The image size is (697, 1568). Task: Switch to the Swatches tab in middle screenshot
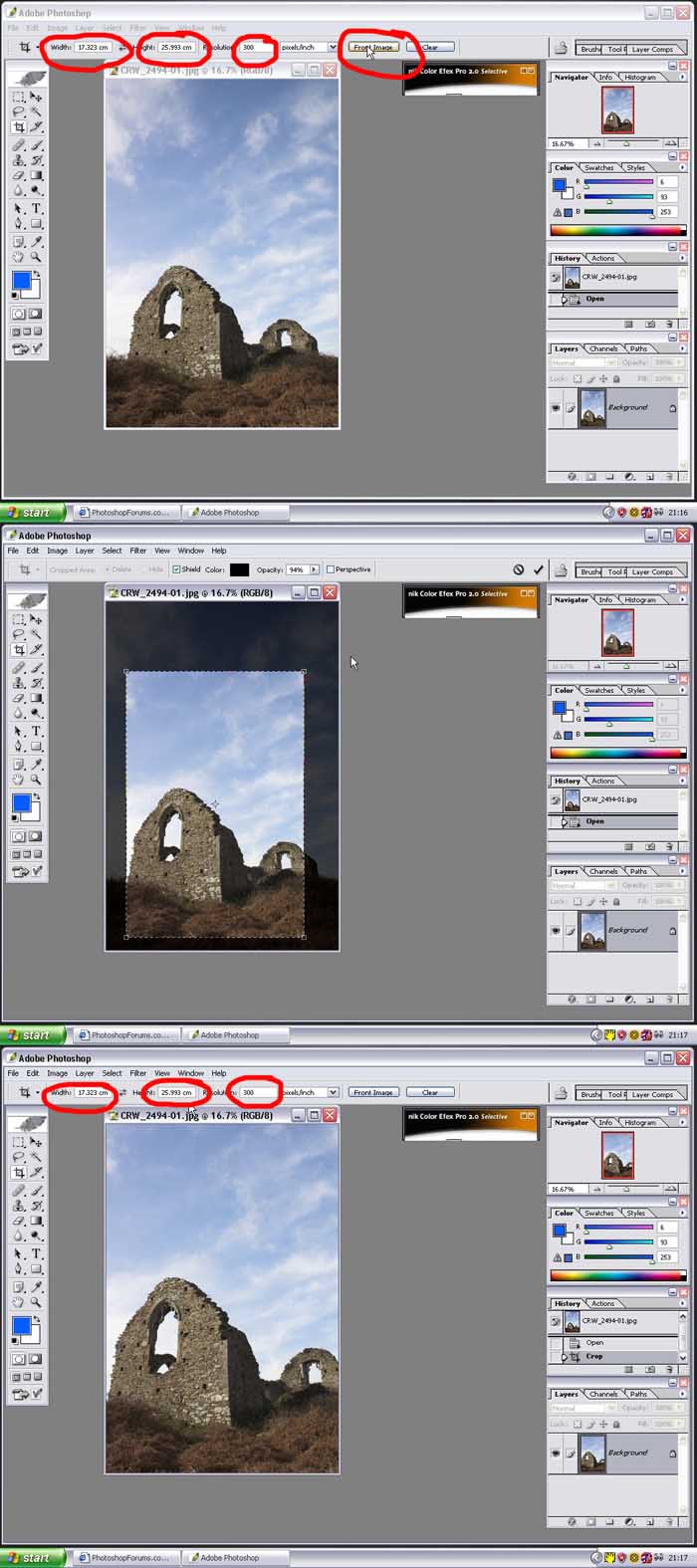pos(599,690)
